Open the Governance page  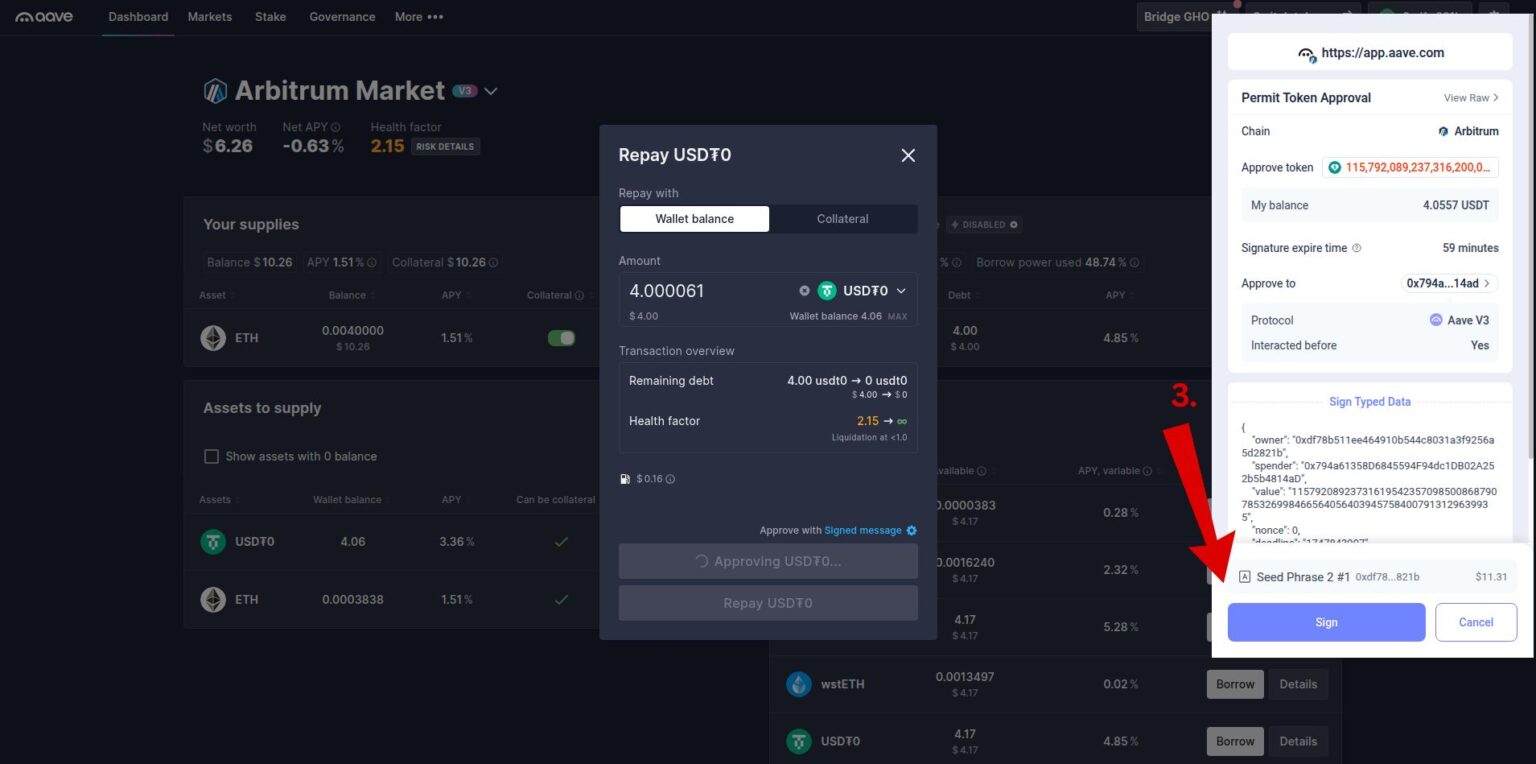342,17
